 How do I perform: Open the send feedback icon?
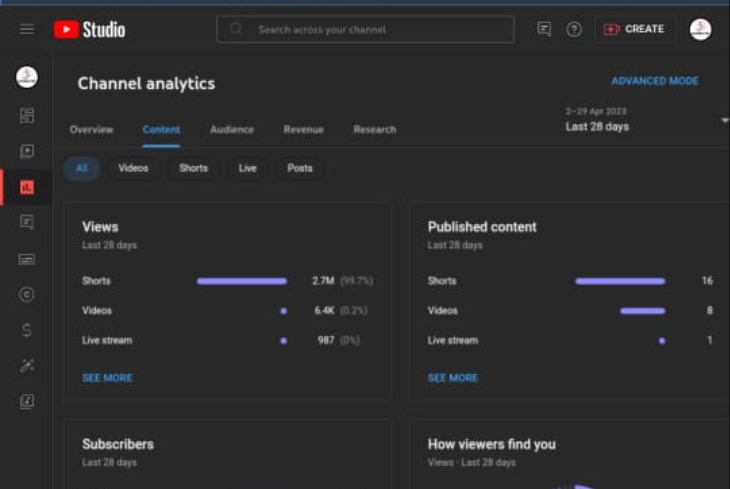(544, 29)
